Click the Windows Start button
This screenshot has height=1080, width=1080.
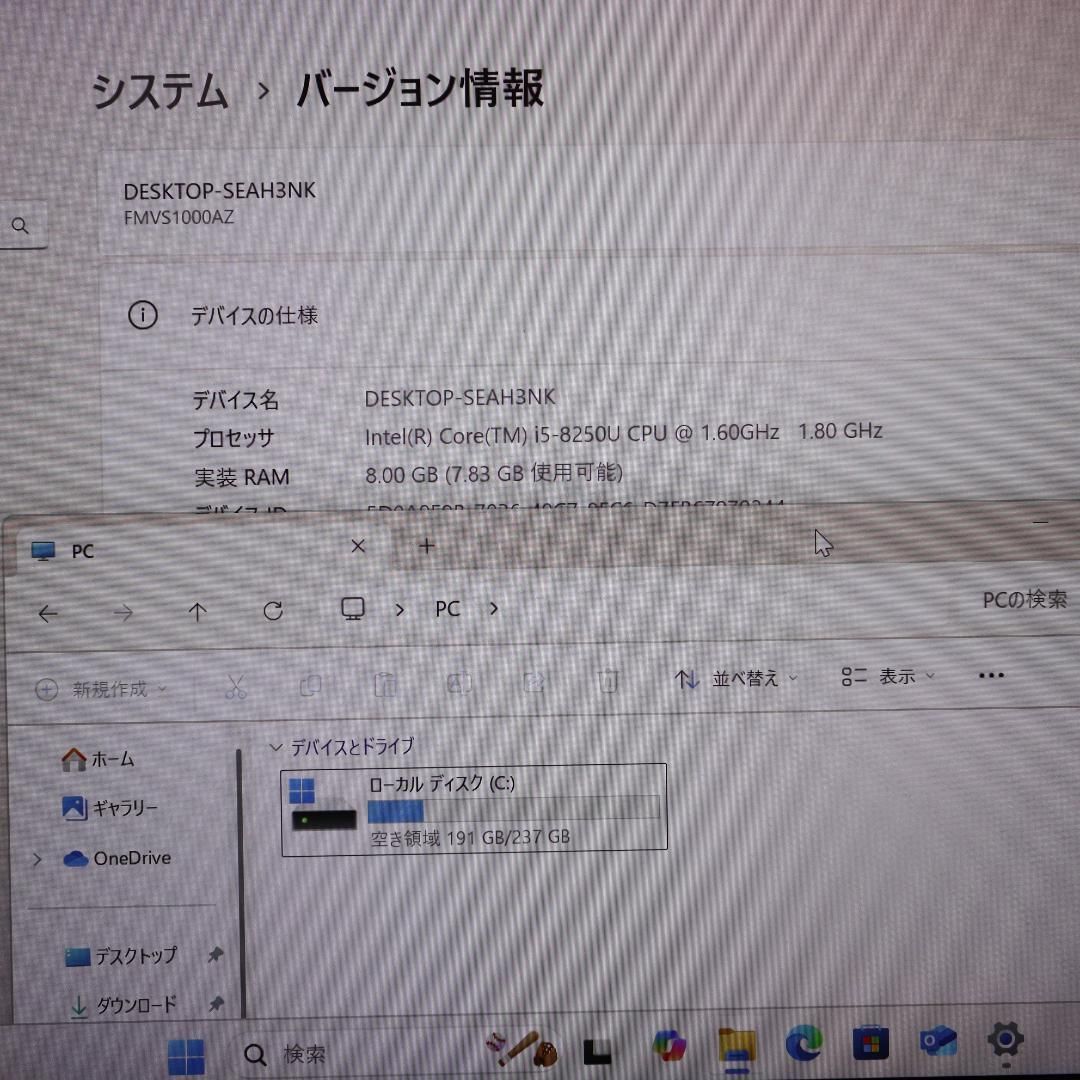[186, 1055]
